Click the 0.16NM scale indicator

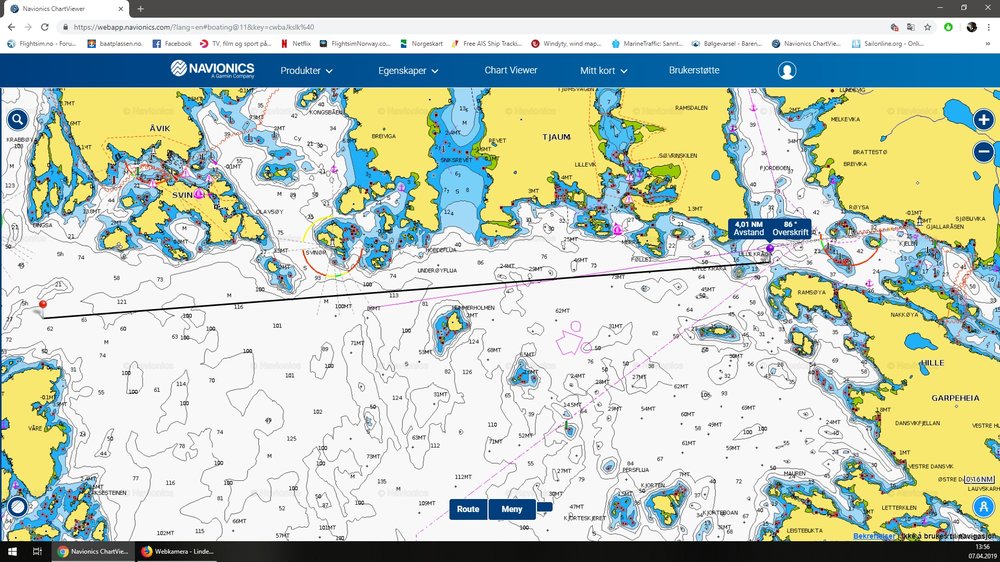coord(979,479)
